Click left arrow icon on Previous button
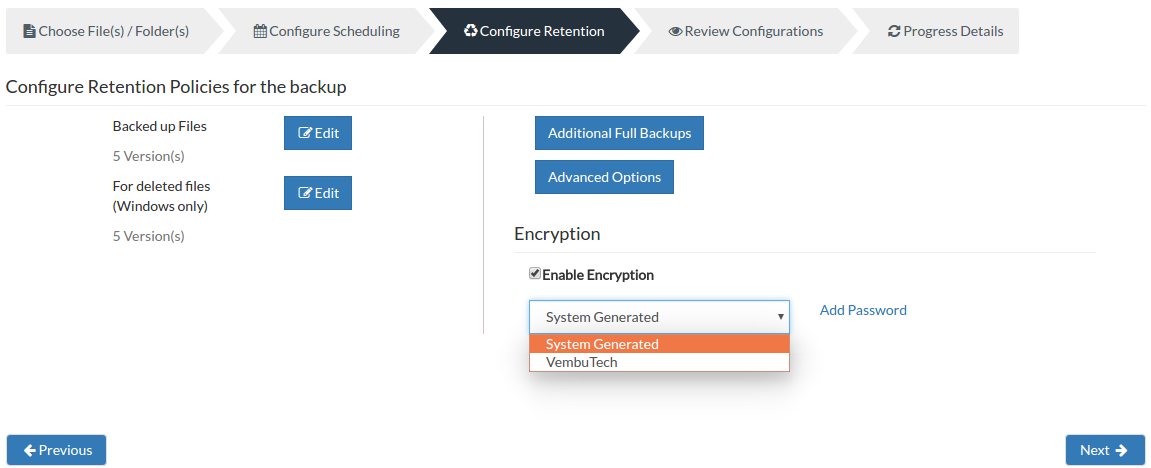Viewport: 1151px width, 468px height. point(30,450)
